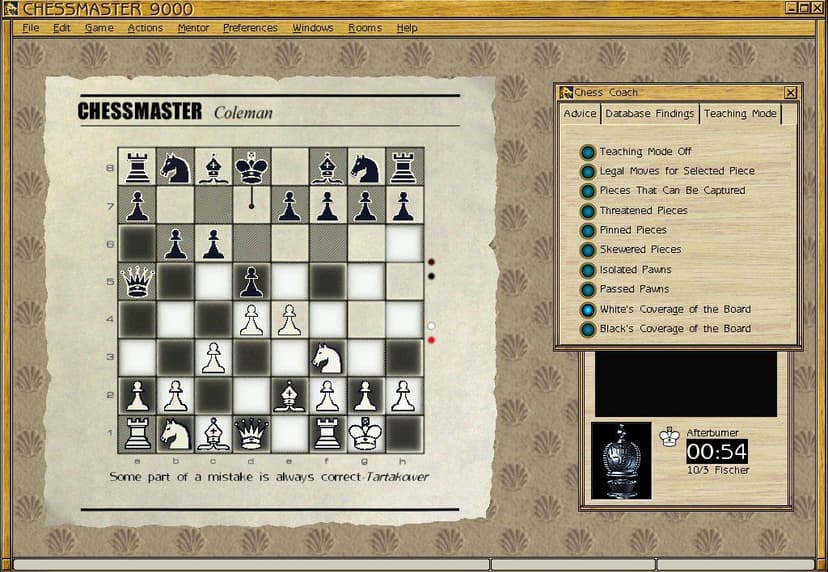Select the white queen on a5
This screenshot has width=828, height=572.
(x=137, y=282)
